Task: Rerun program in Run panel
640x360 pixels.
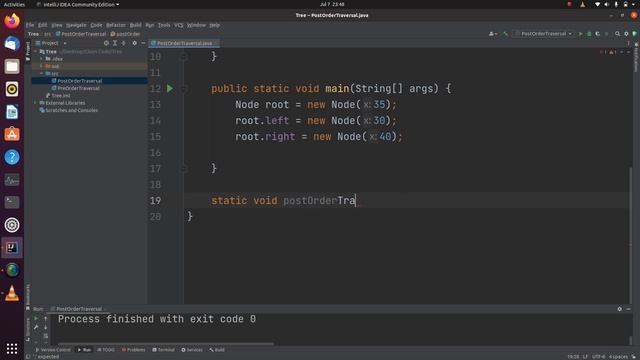Action: [x=36, y=318]
